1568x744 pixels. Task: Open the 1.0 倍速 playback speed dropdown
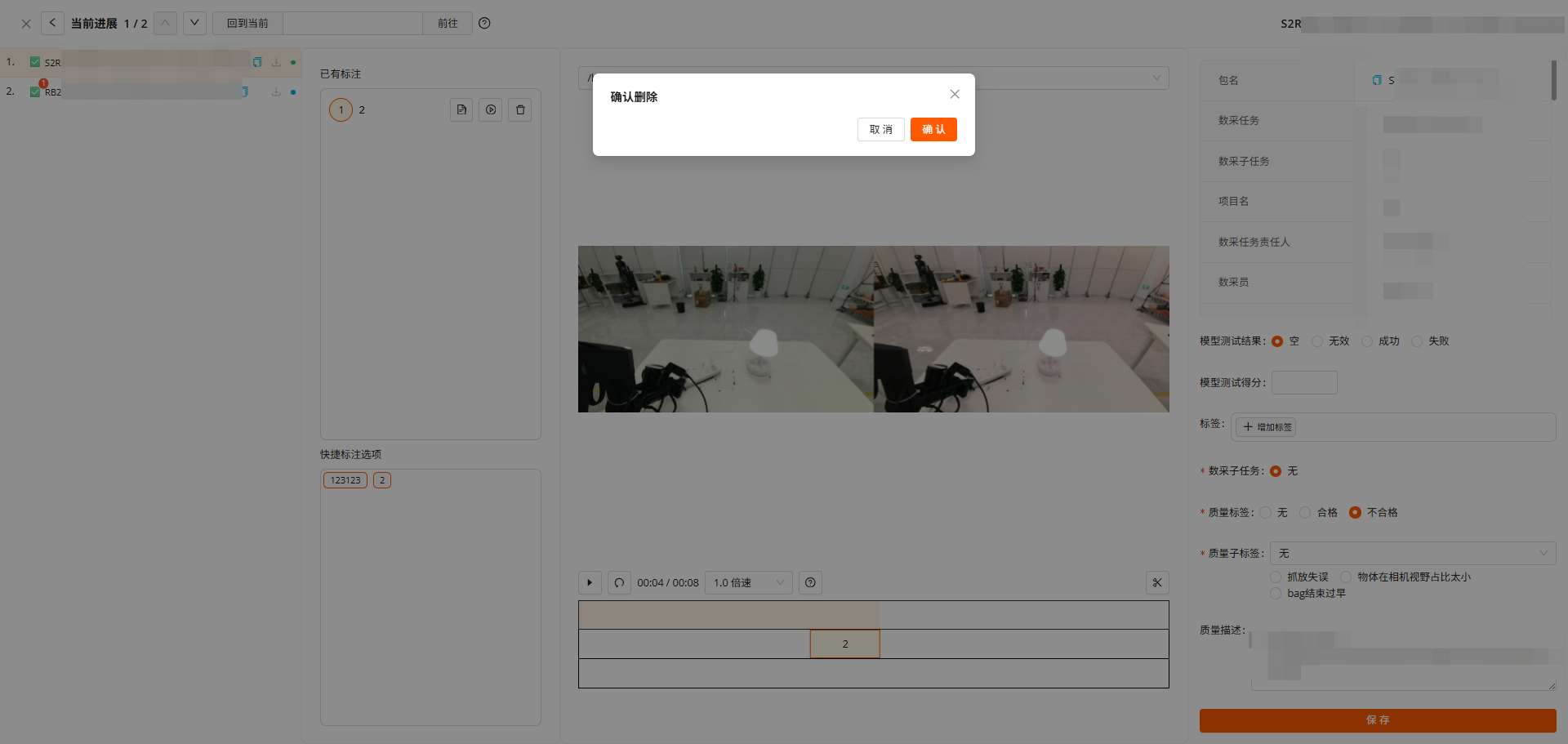[x=748, y=582]
